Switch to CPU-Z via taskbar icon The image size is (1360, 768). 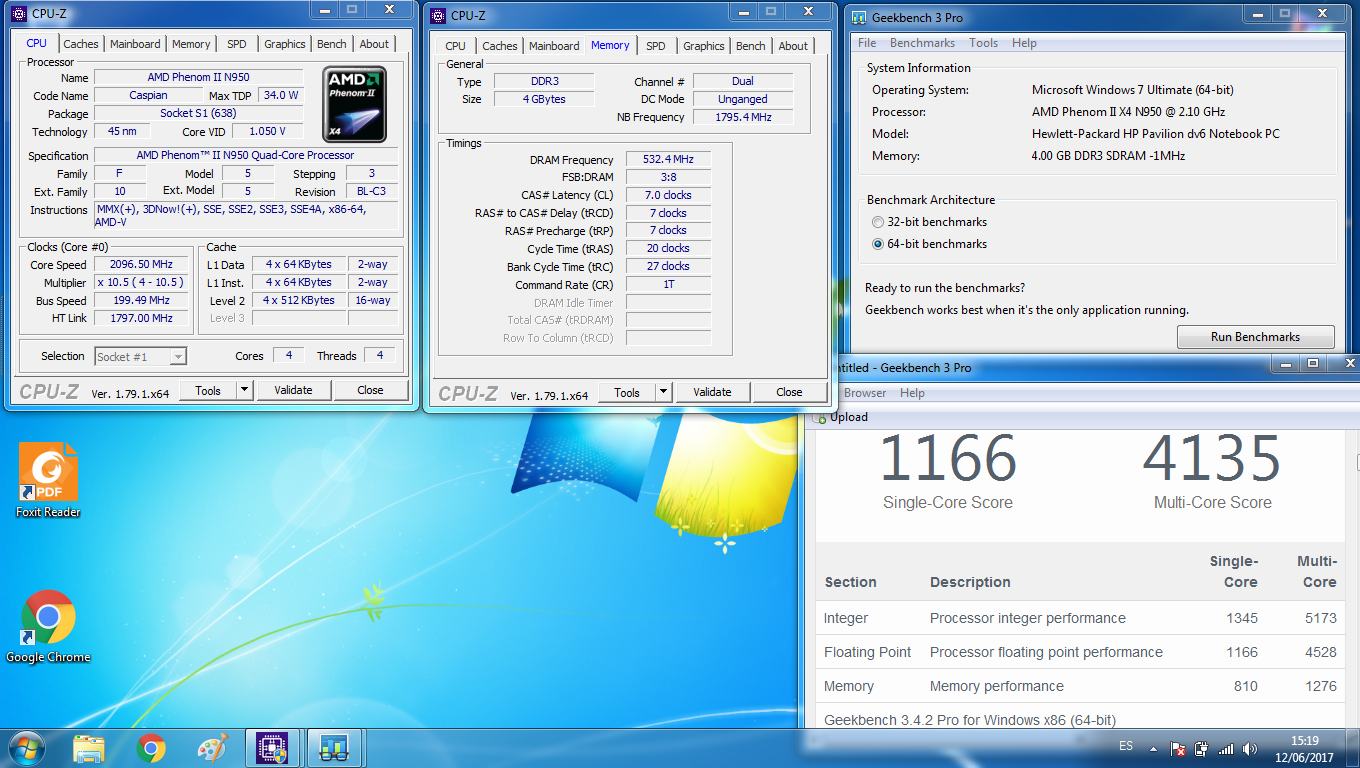coord(274,748)
